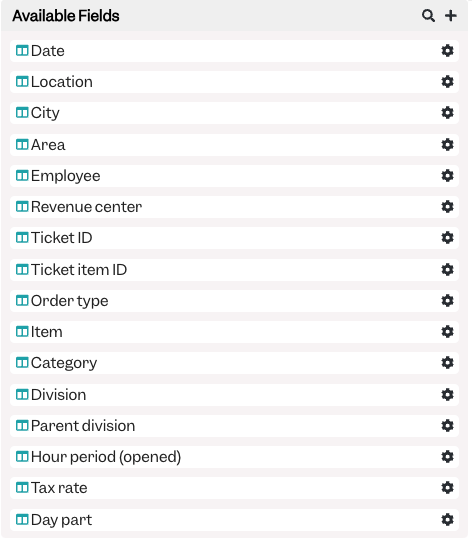Choose the Item field
Image resolution: width=472 pixels, height=540 pixels.
234,332
